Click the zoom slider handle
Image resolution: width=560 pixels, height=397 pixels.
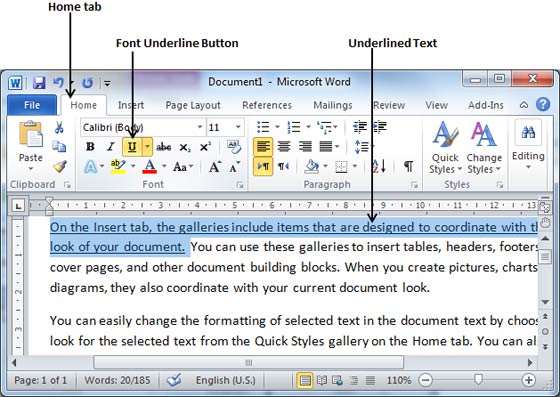tap(478, 380)
